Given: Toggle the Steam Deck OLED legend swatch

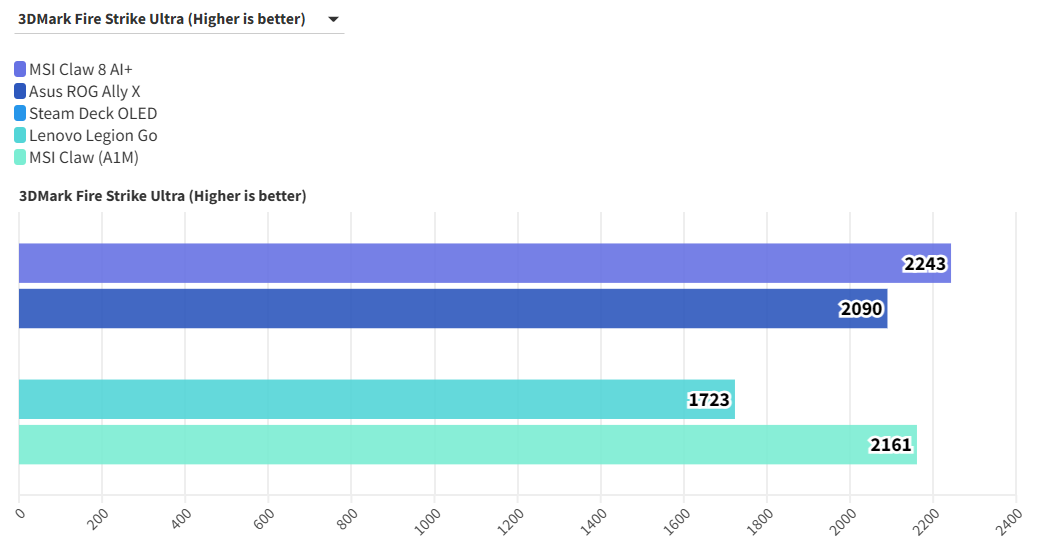Looking at the screenshot, I should coord(20,113).
